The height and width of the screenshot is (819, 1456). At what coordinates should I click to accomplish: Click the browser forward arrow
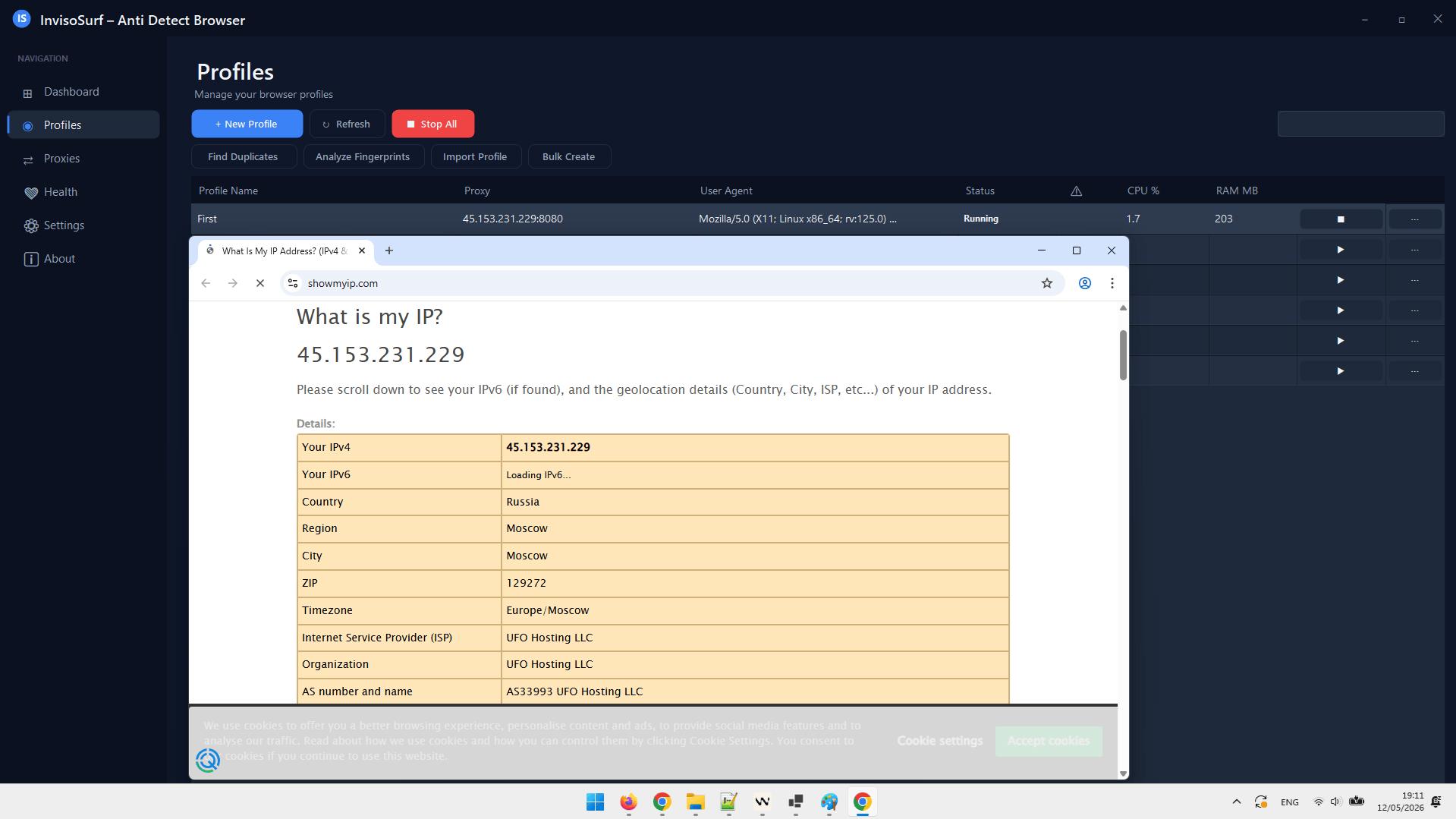click(x=233, y=283)
